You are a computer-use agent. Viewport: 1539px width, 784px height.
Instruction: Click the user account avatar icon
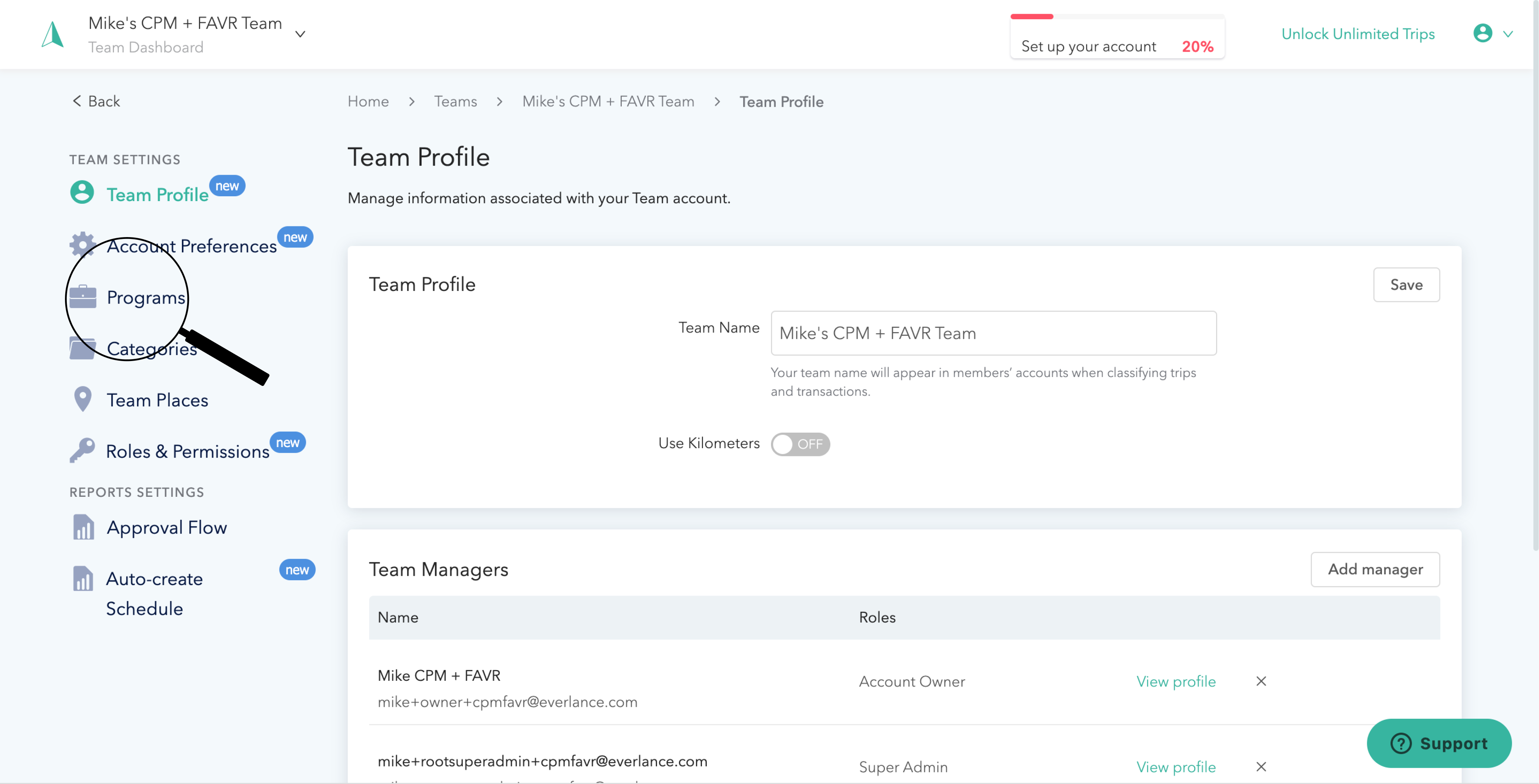click(x=1482, y=33)
